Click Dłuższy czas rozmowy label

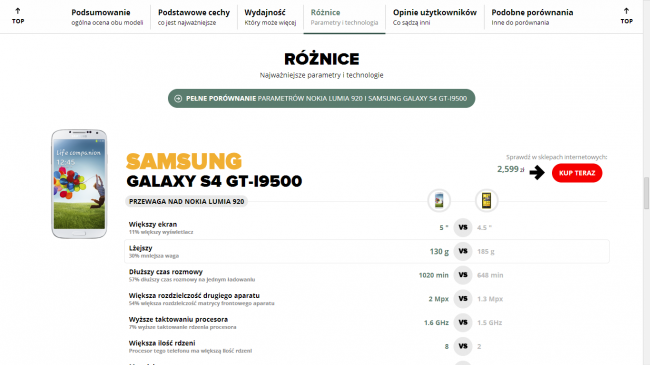pos(165,272)
